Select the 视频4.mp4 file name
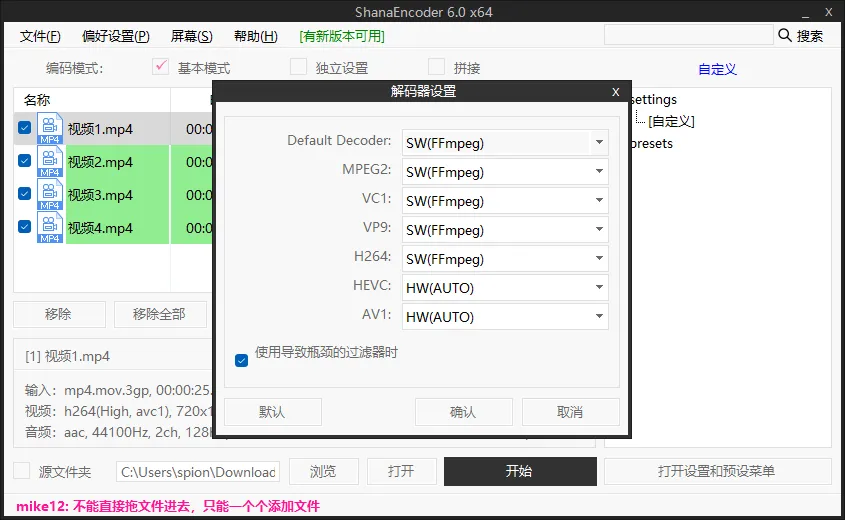Viewport: 845px width, 520px height. 100,228
